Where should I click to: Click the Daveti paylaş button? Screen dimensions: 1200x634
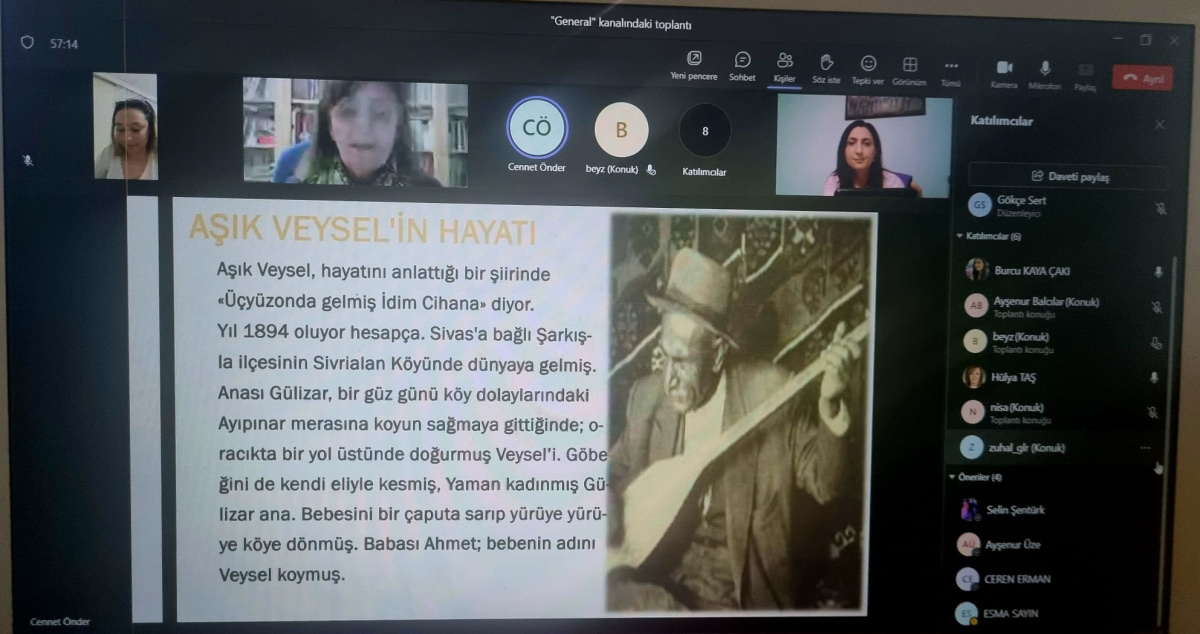tap(1069, 176)
